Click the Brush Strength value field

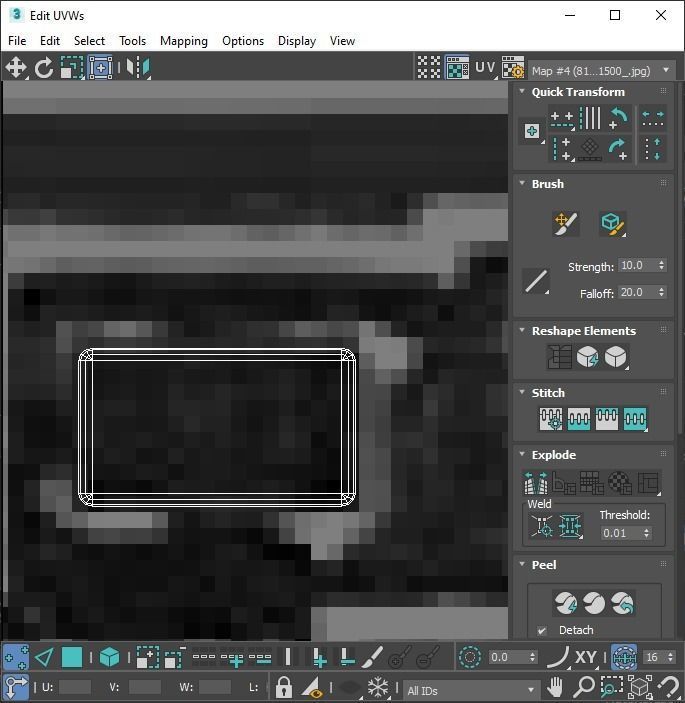pyautogui.click(x=637, y=265)
